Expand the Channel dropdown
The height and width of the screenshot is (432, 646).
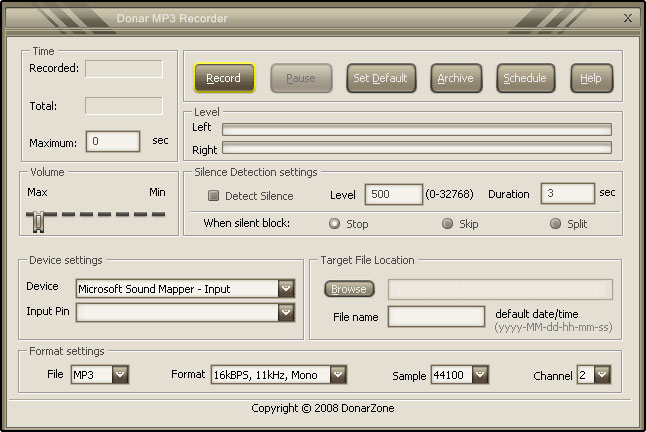[x=602, y=375]
